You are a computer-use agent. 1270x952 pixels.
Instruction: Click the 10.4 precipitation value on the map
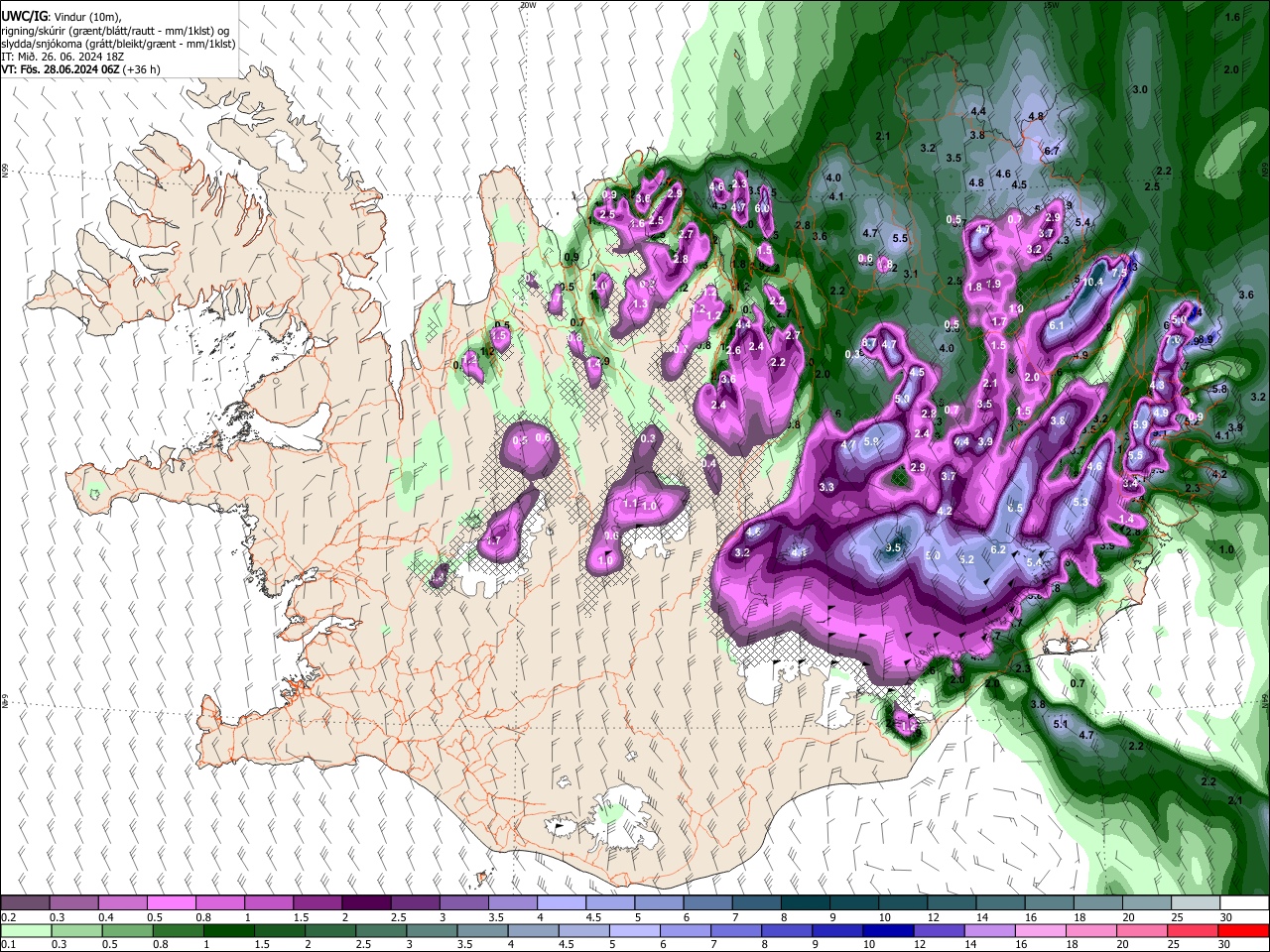[x=1092, y=283]
